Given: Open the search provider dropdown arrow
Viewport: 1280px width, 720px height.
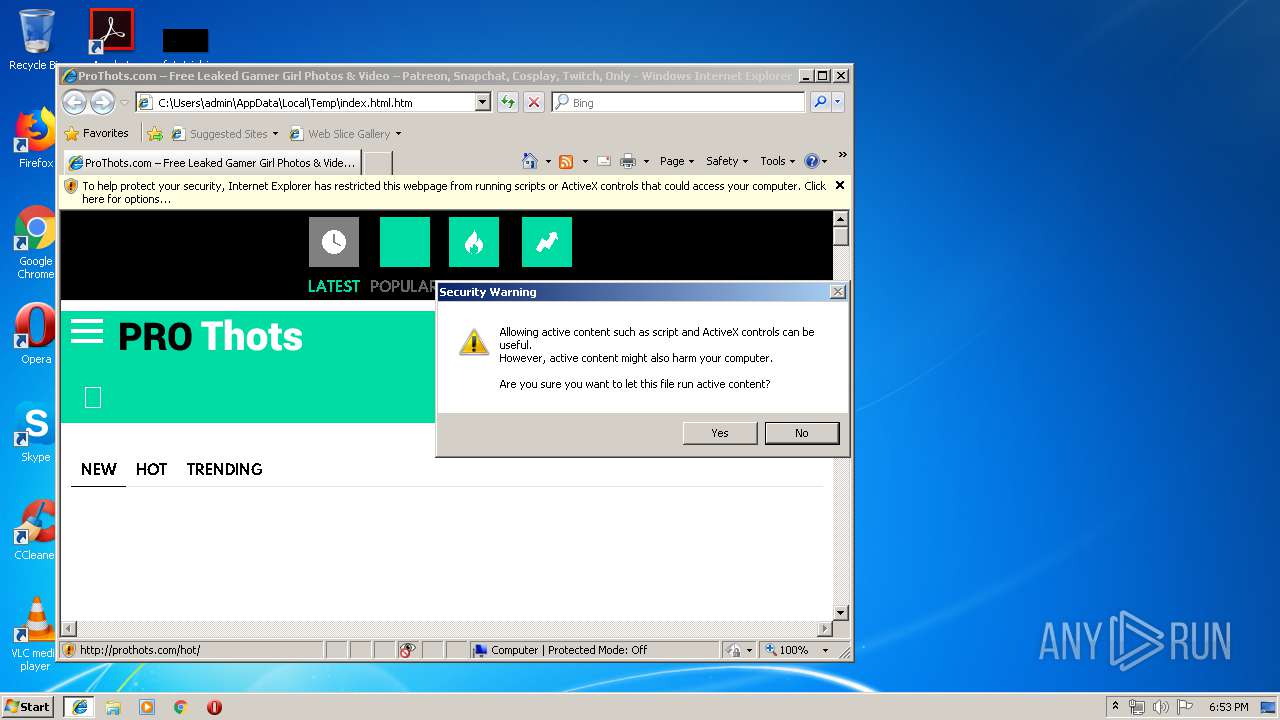Looking at the screenshot, I should 838,102.
